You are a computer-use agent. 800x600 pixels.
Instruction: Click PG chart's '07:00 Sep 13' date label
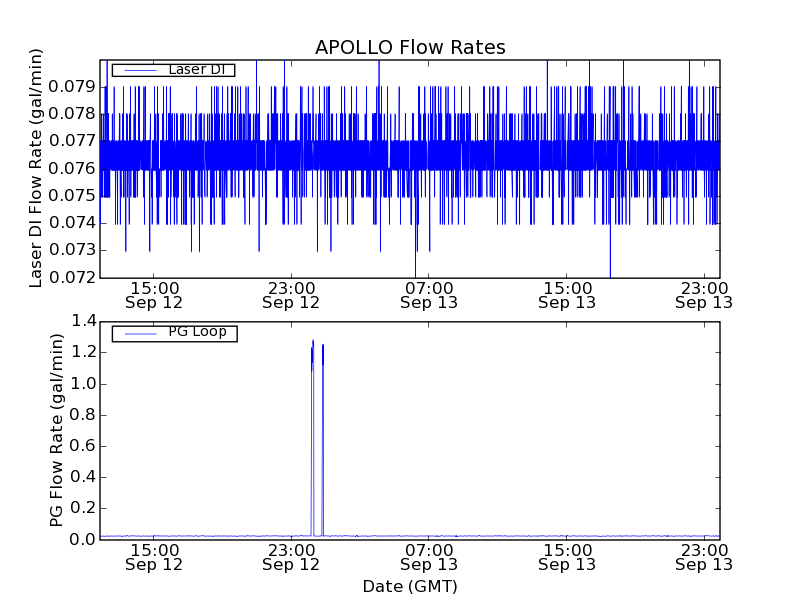pos(429,558)
